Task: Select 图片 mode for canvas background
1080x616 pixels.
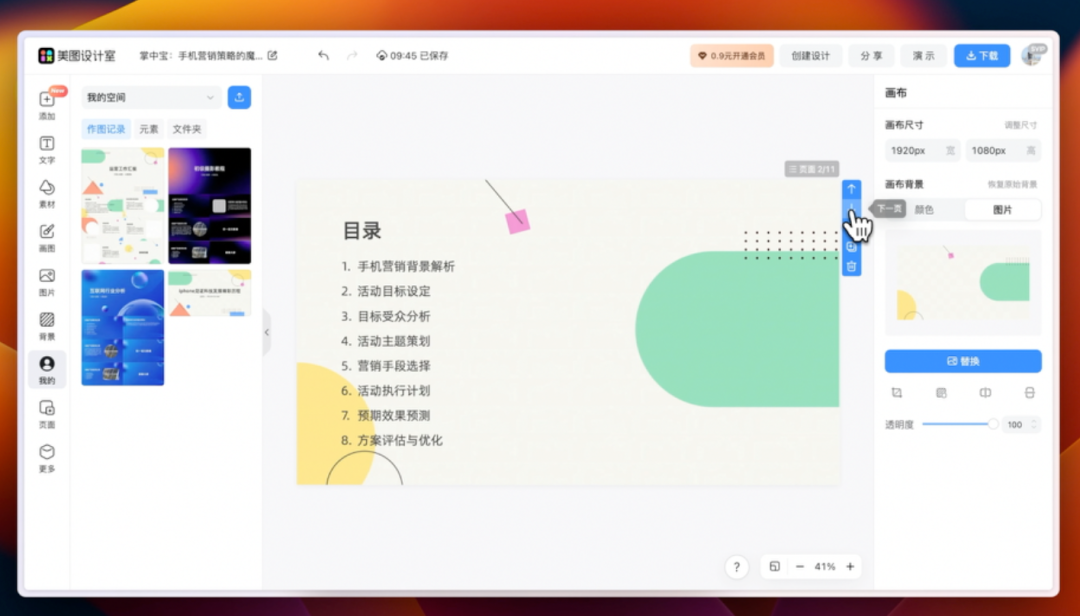Action: (1003, 209)
